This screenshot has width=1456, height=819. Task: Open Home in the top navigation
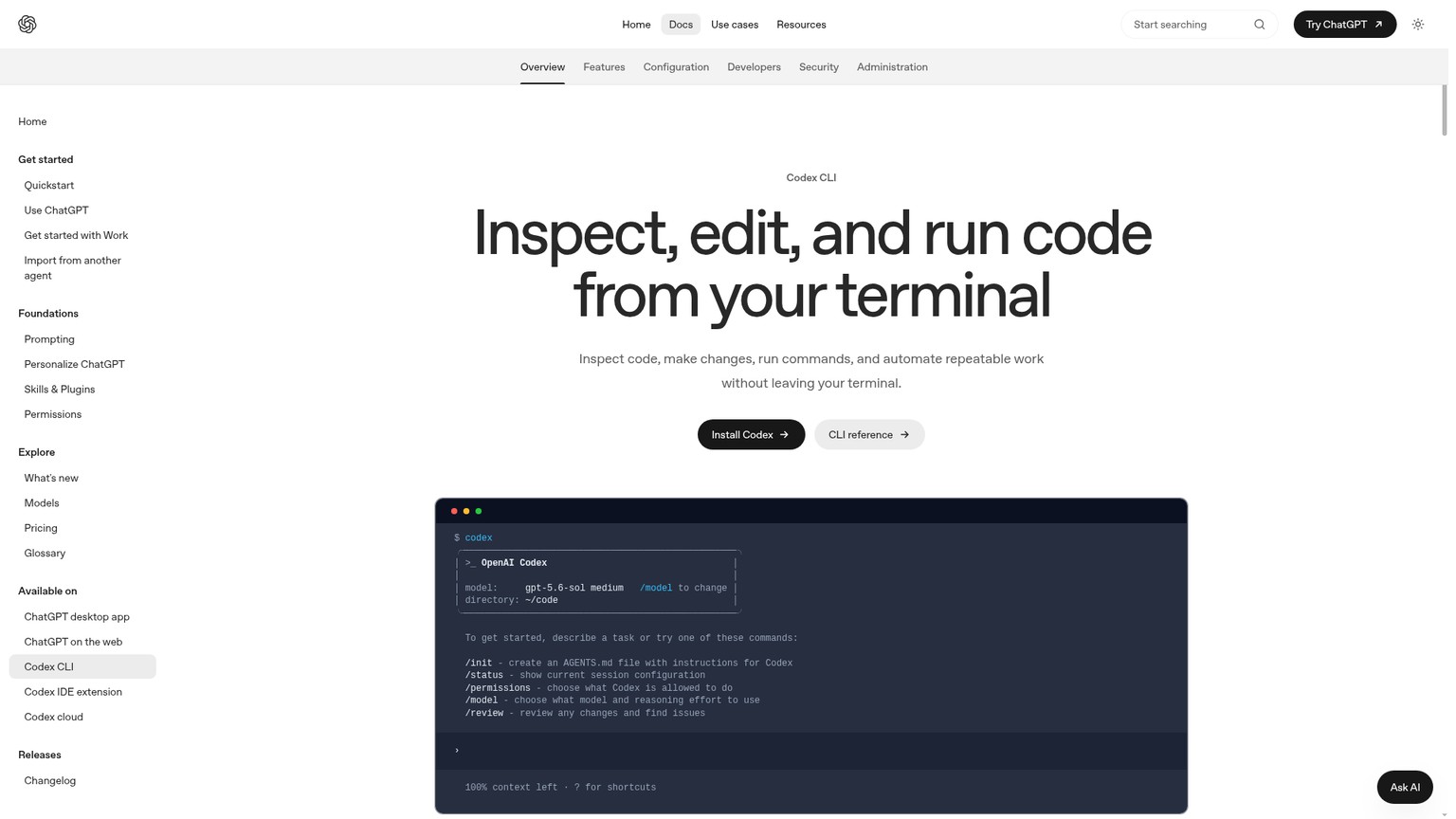(636, 25)
